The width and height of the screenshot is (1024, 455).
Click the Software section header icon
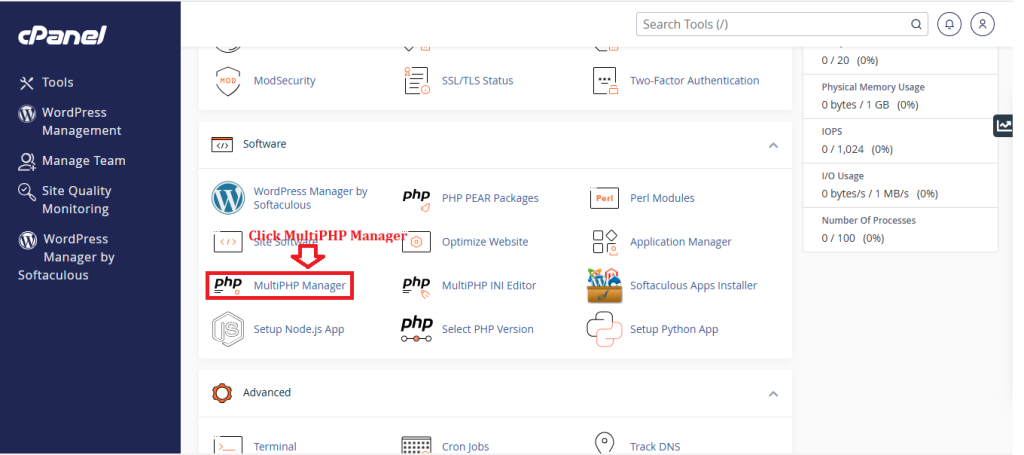(x=222, y=144)
